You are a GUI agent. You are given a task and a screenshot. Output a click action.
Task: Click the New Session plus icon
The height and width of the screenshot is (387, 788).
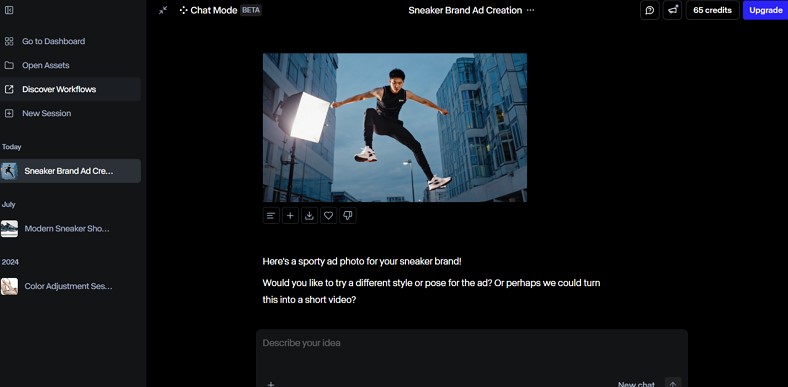point(9,114)
